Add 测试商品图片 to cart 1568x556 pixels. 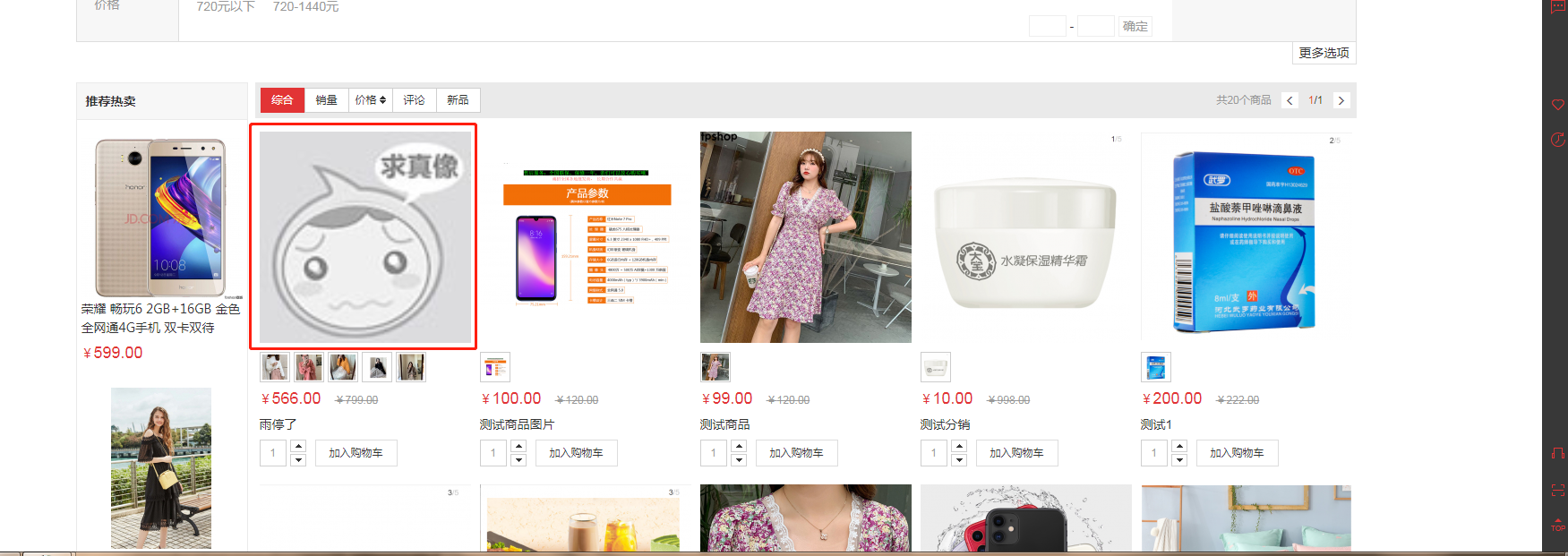(x=576, y=453)
